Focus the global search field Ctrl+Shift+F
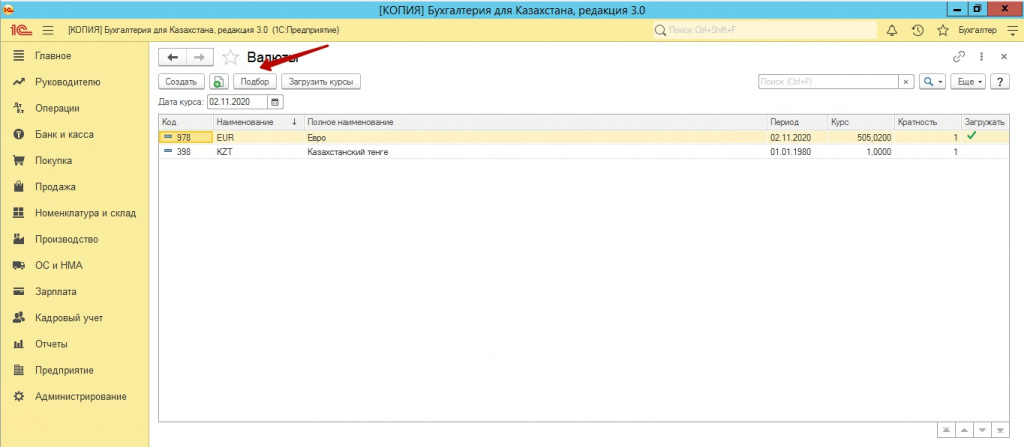This screenshot has height=447, width=1024. 765,30
